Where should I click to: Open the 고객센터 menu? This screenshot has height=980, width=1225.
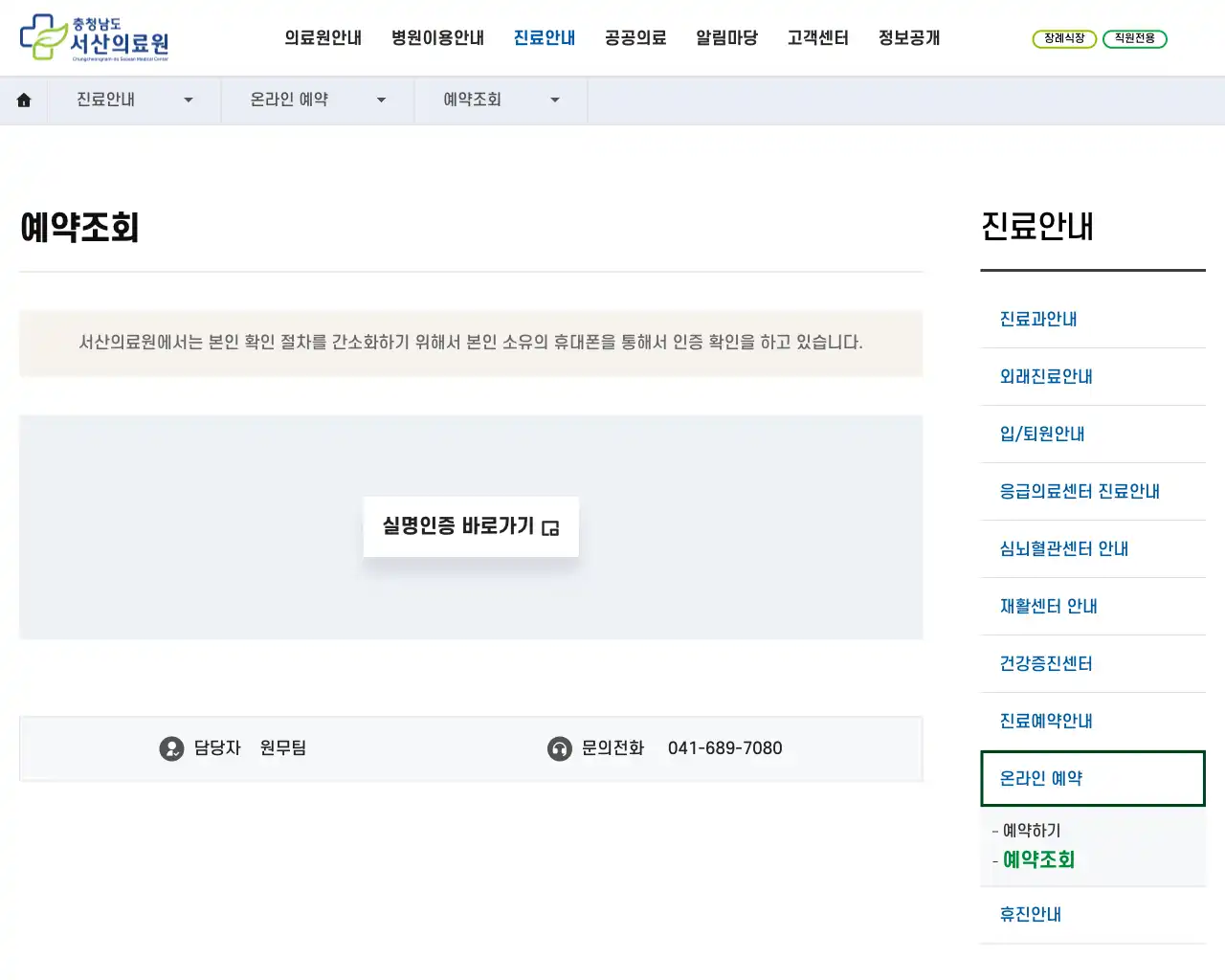coord(817,37)
